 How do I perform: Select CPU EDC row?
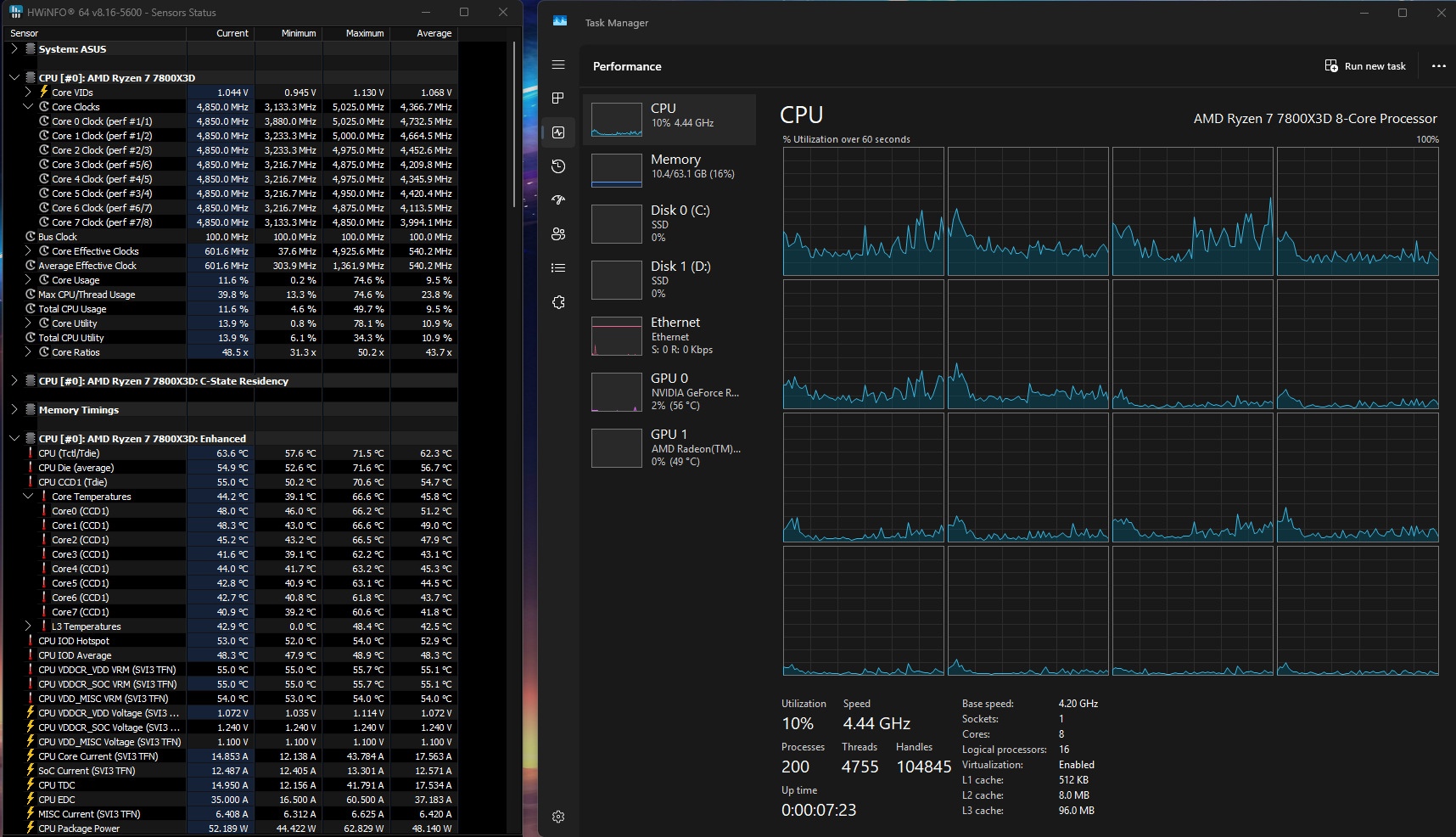tap(232, 800)
